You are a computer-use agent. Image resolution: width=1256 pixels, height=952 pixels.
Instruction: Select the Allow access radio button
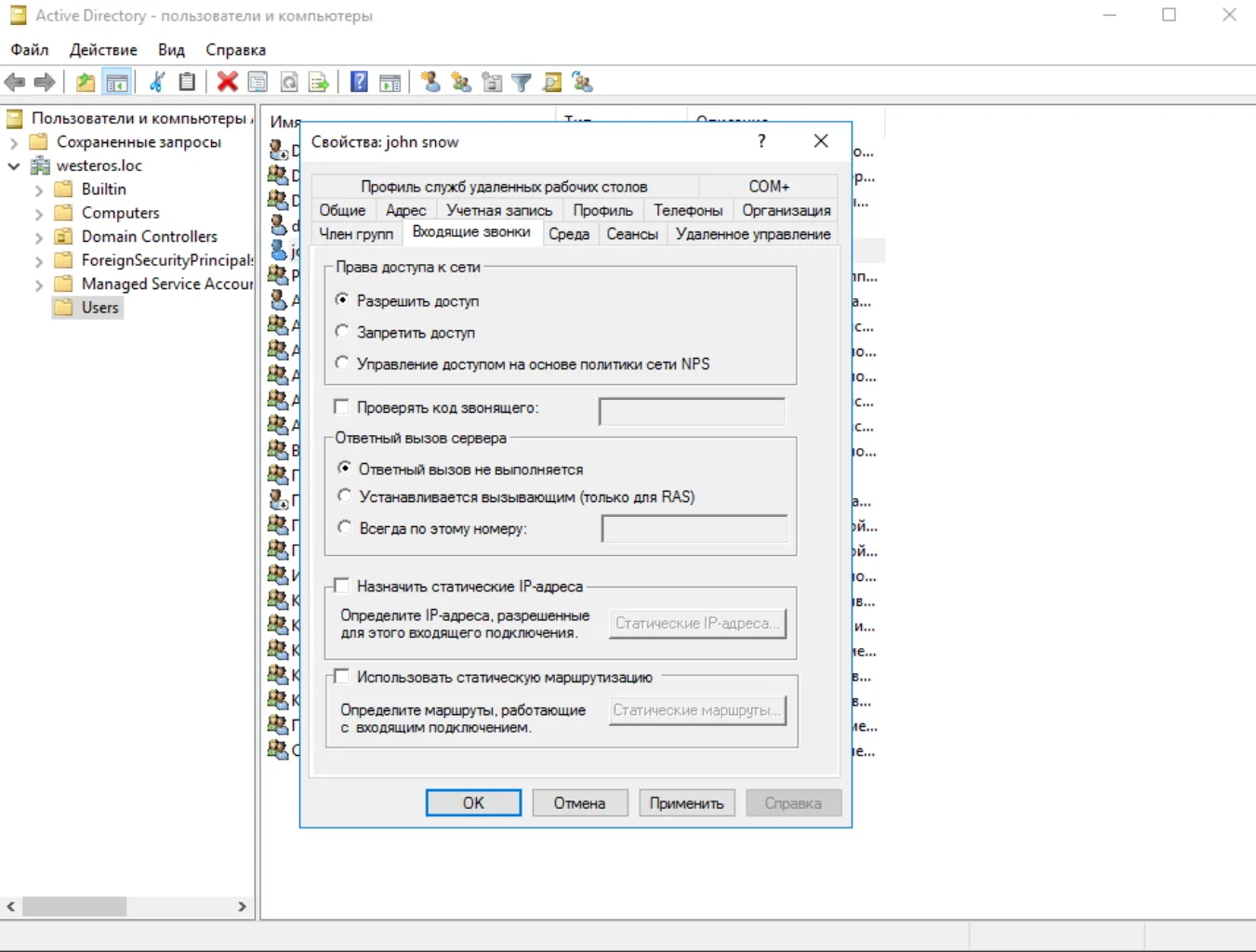point(342,300)
